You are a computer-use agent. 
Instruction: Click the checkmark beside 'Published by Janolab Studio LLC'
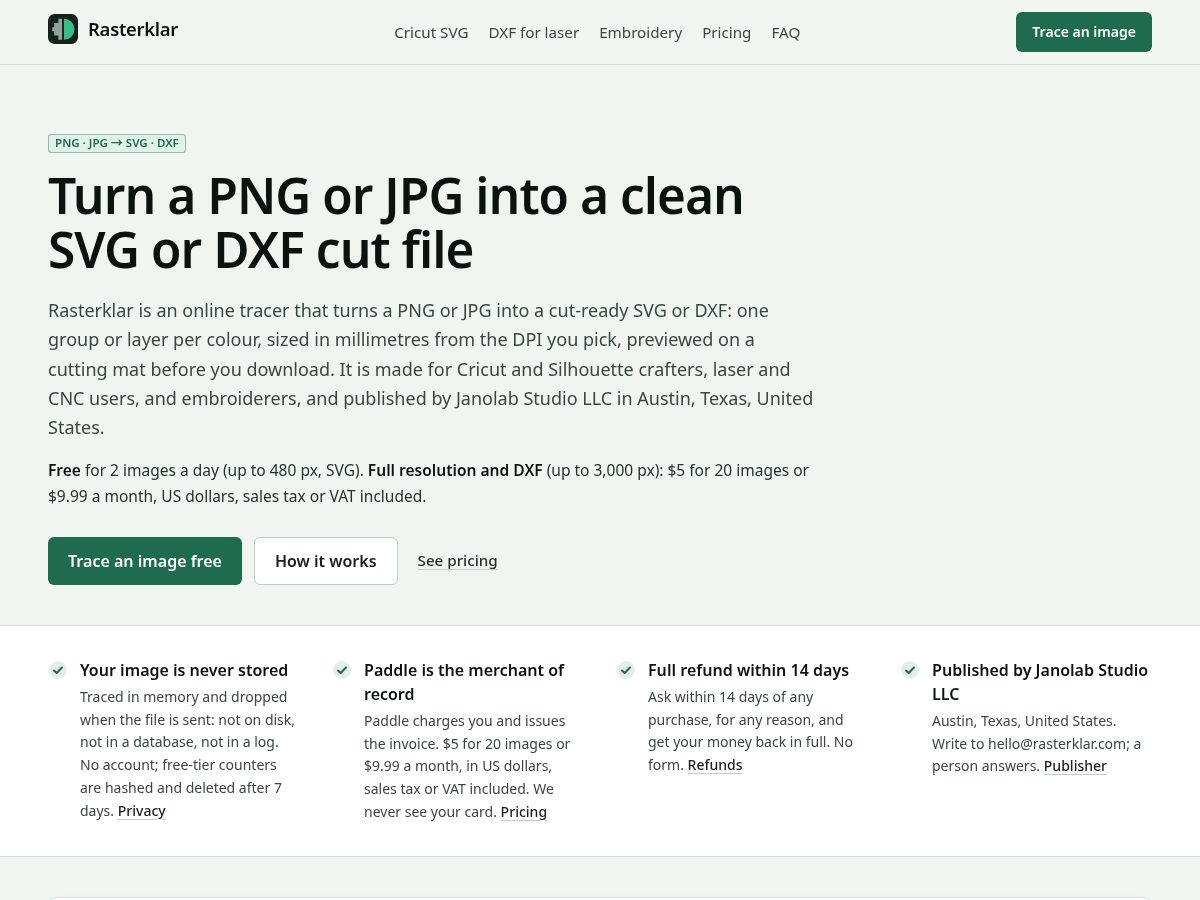[x=910, y=670]
